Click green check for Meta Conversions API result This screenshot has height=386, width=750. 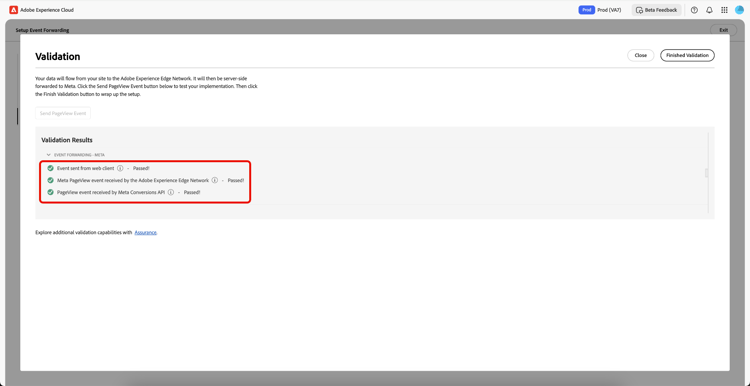click(x=50, y=192)
